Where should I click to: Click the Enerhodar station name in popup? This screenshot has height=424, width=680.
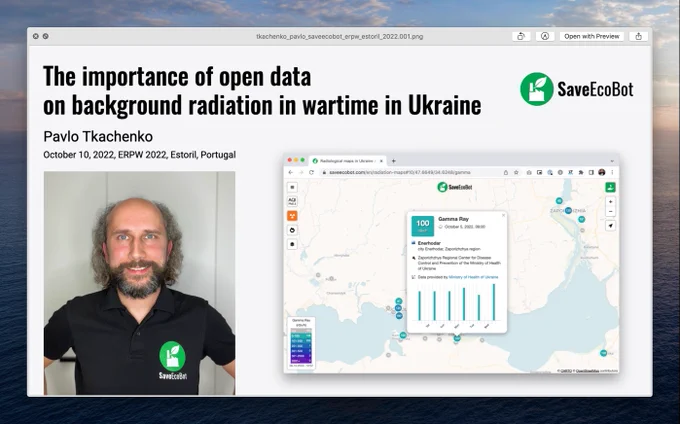point(429,243)
